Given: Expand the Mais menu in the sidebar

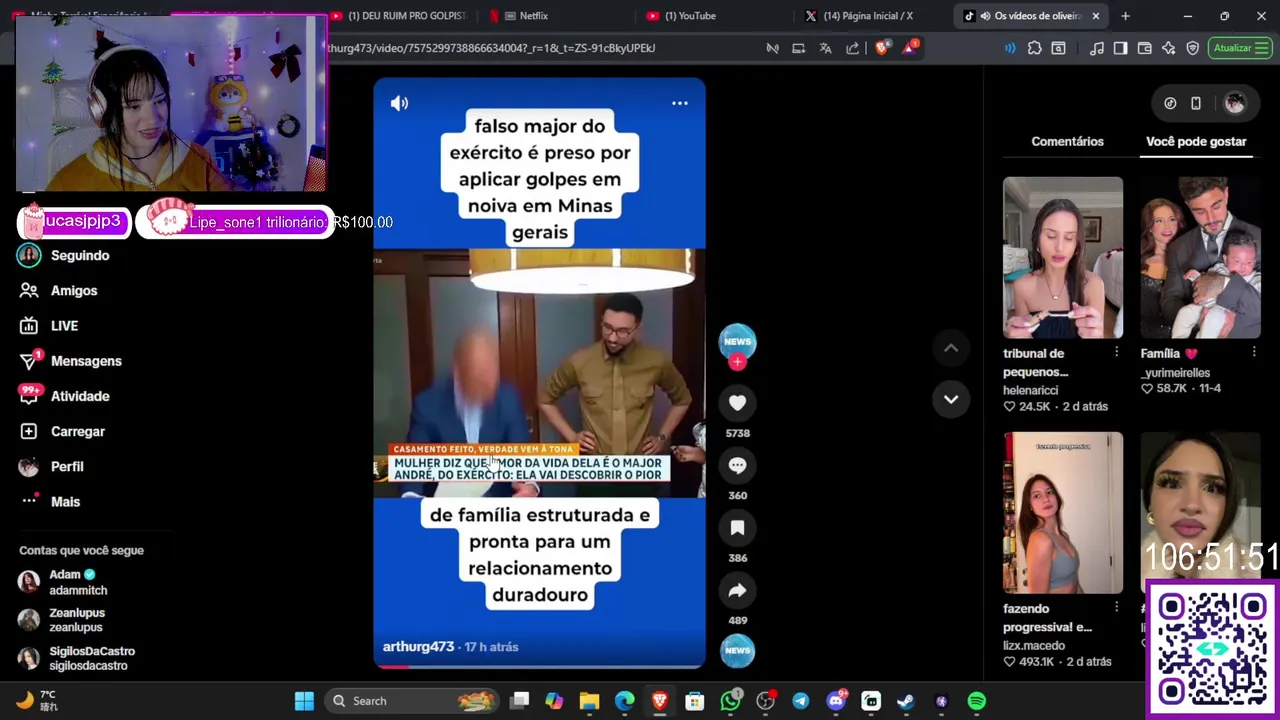Looking at the screenshot, I should (66, 501).
